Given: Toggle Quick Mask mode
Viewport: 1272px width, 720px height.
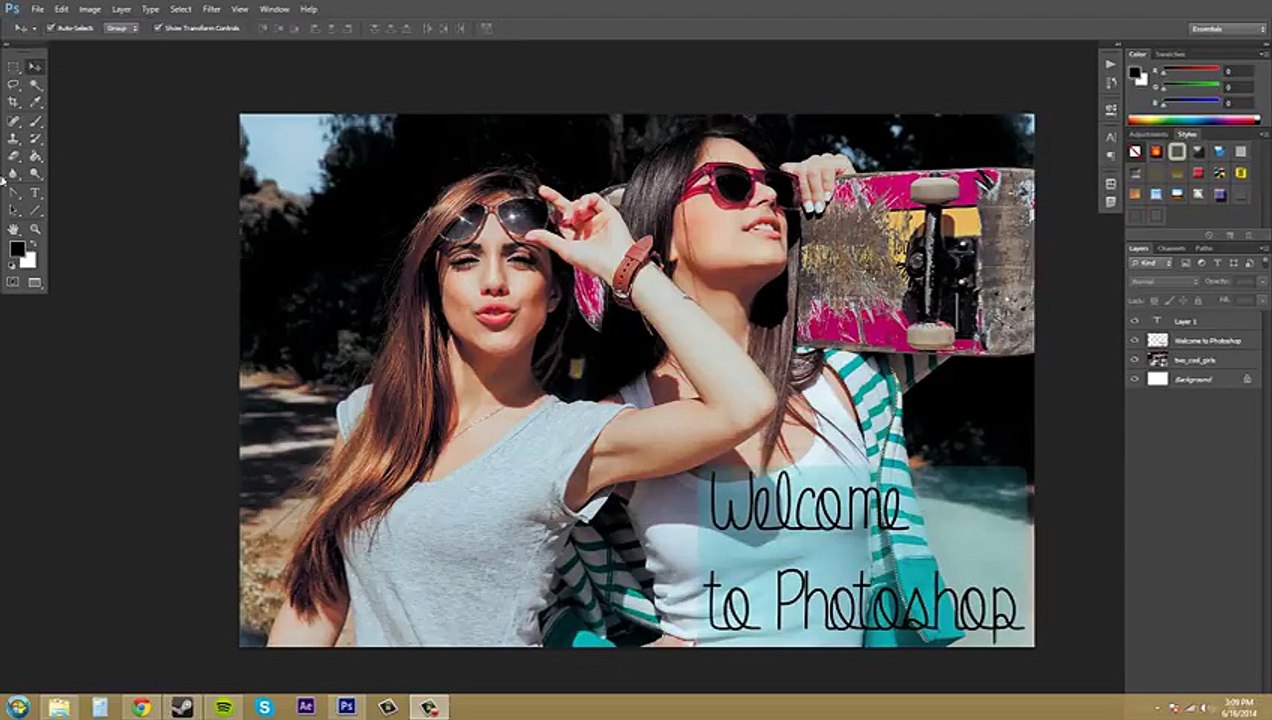Looking at the screenshot, I should click(13, 282).
